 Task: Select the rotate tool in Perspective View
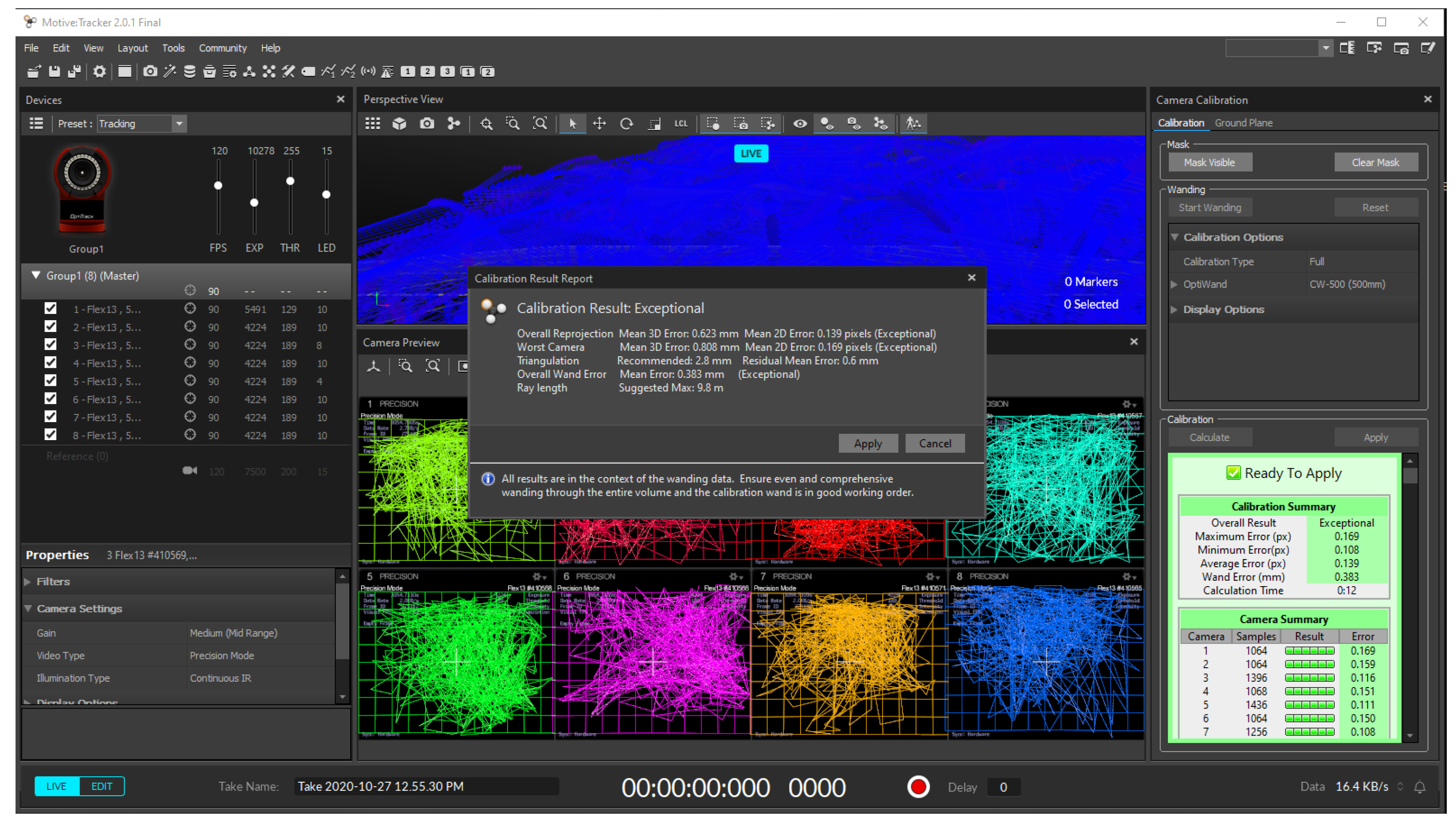626,124
